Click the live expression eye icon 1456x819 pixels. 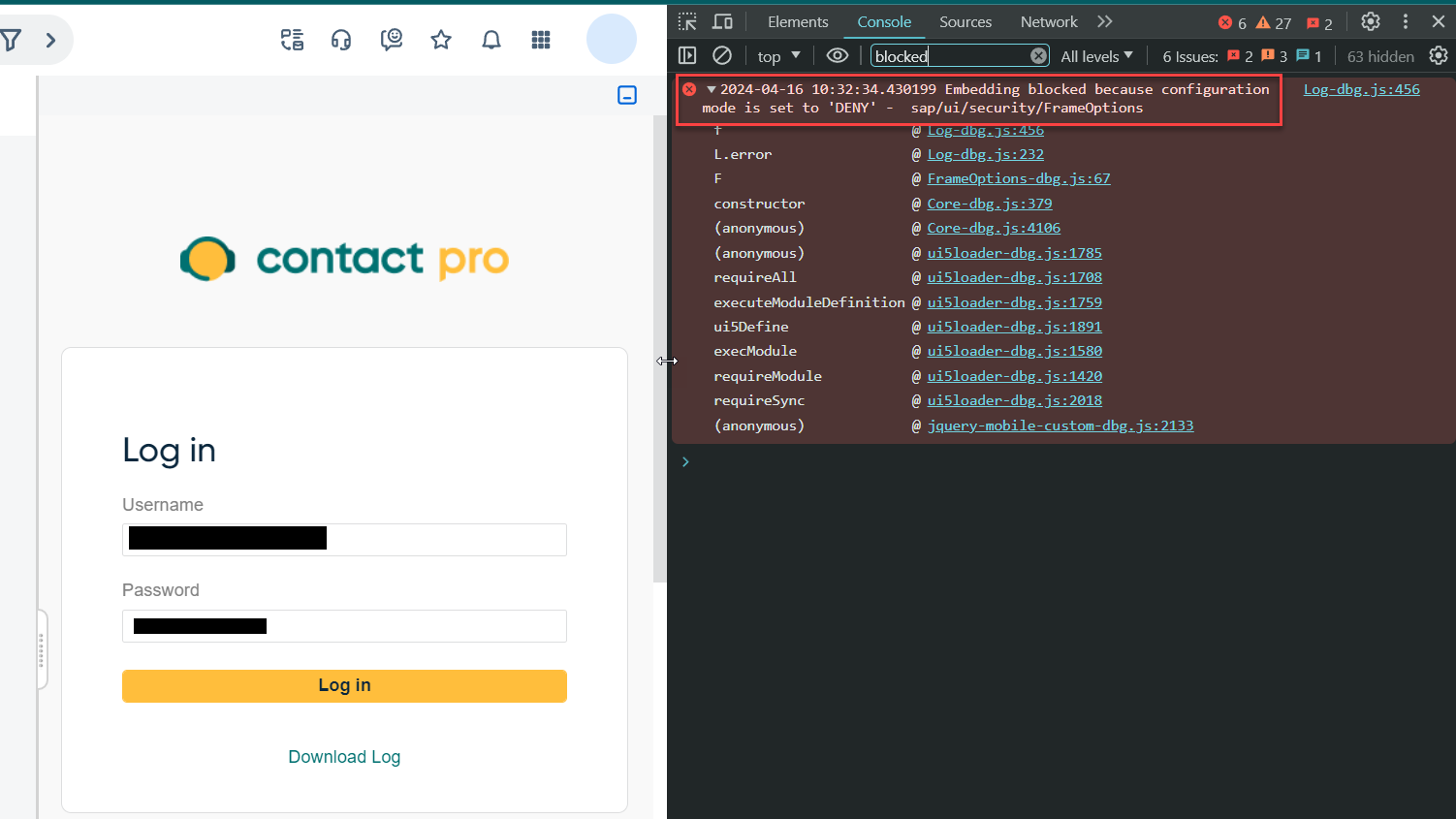coord(838,56)
